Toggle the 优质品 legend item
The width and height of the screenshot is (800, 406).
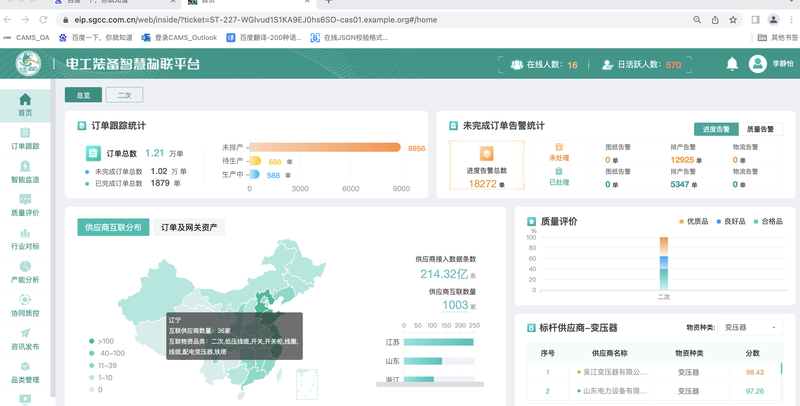pyautogui.click(x=693, y=221)
